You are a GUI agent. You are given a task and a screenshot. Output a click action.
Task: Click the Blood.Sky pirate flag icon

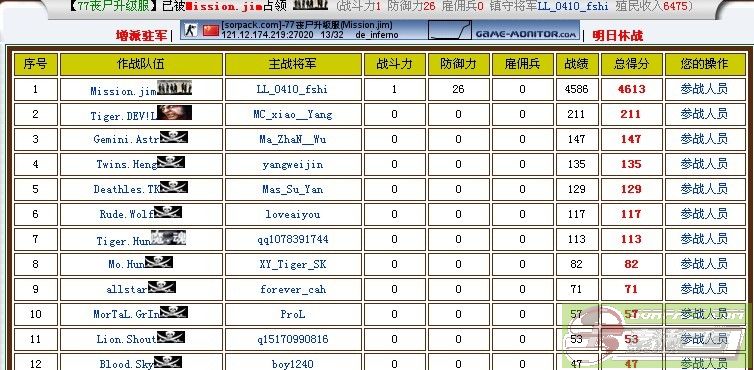click(168, 362)
